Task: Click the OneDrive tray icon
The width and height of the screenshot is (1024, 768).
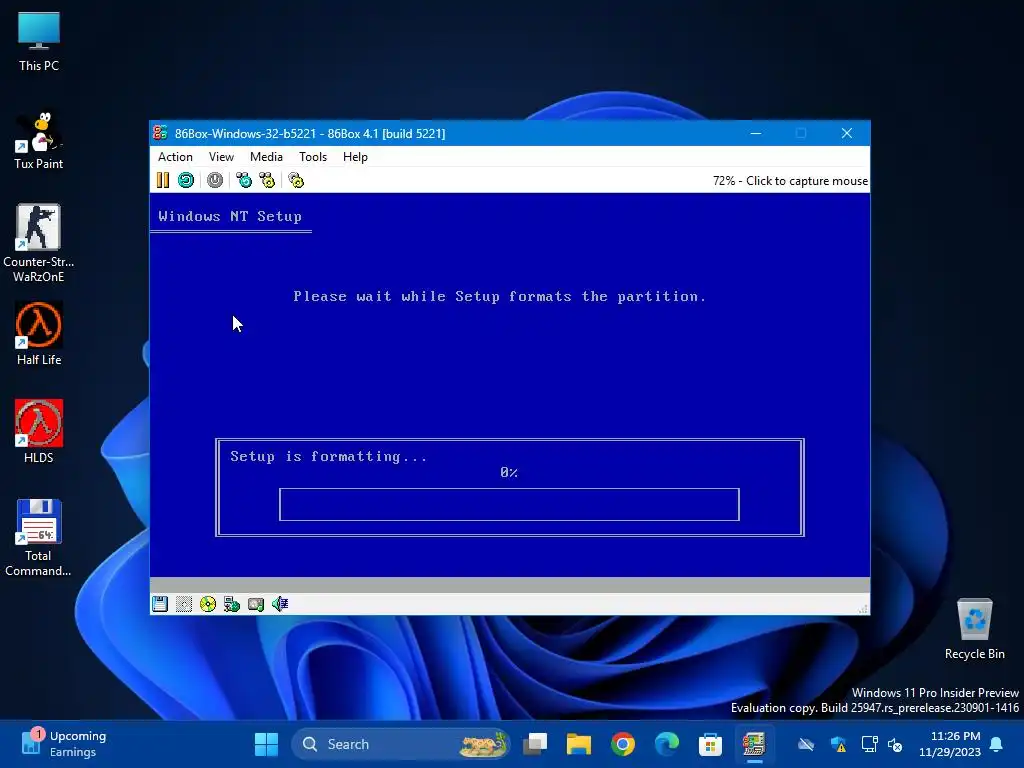Action: (x=807, y=744)
